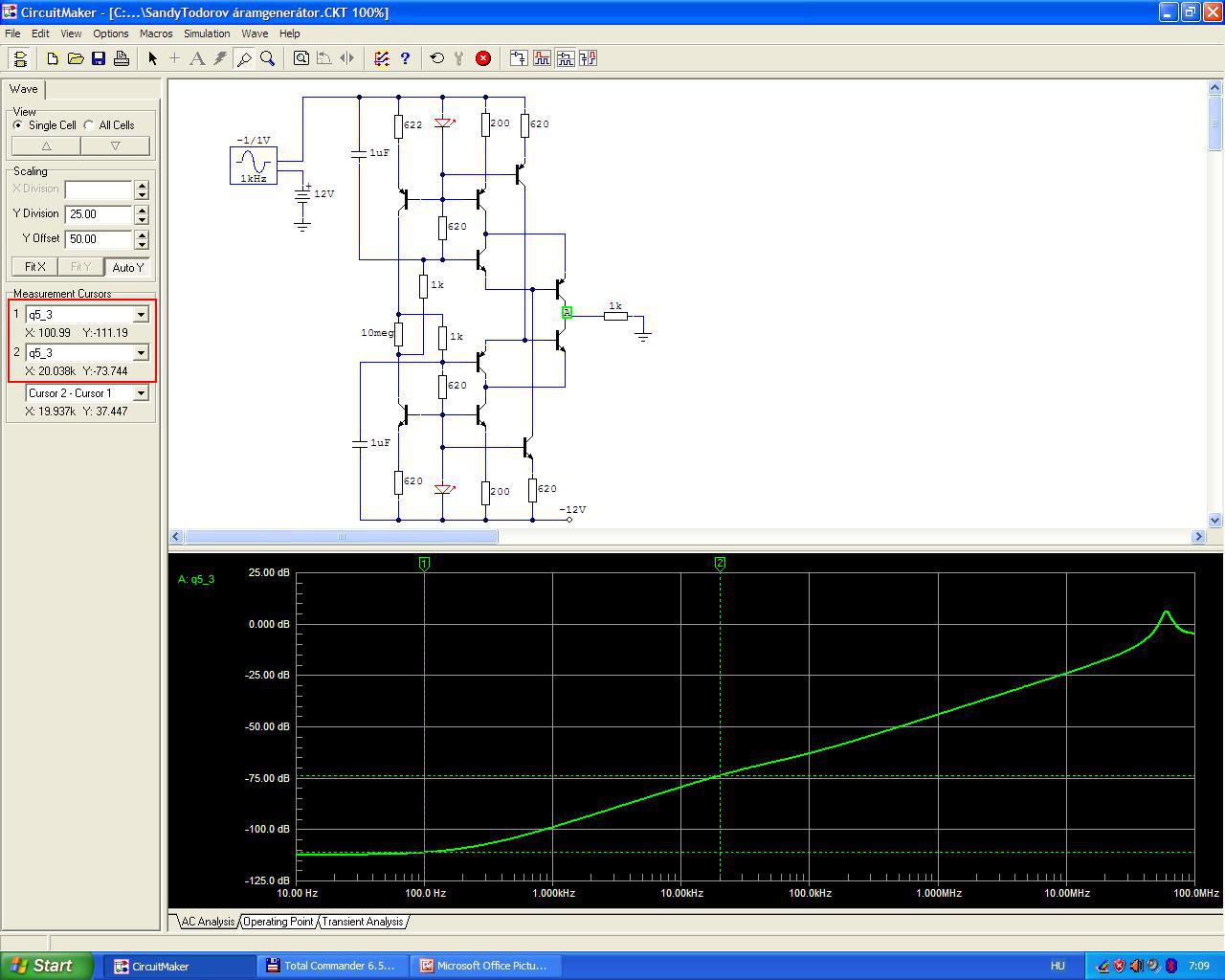Open the yellow folder Open file icon

click(x=76, y=58)
